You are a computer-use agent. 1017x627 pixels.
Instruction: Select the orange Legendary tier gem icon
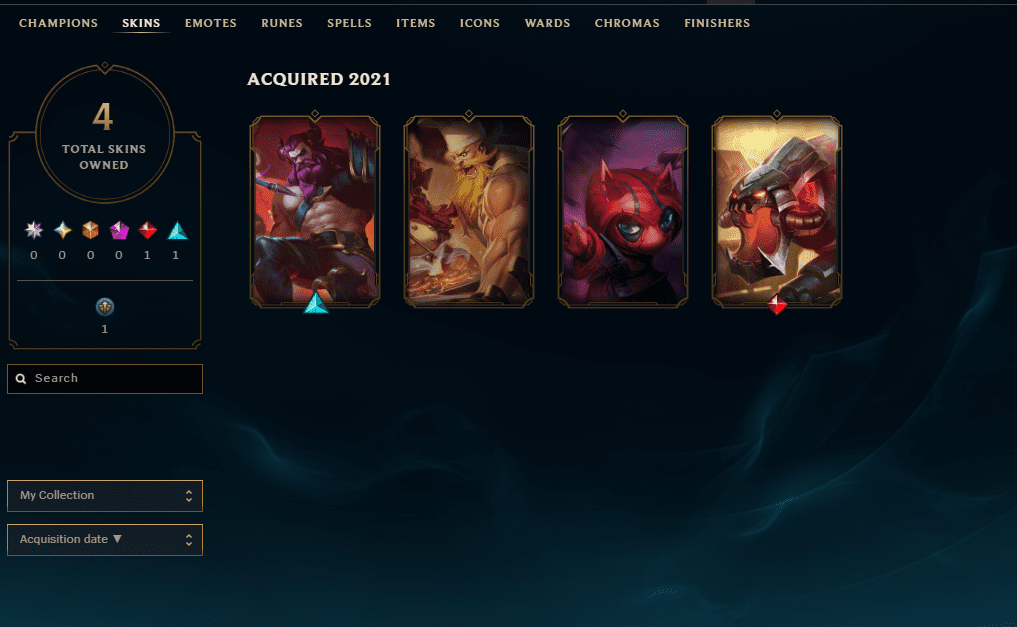click(x=90, y=230)
